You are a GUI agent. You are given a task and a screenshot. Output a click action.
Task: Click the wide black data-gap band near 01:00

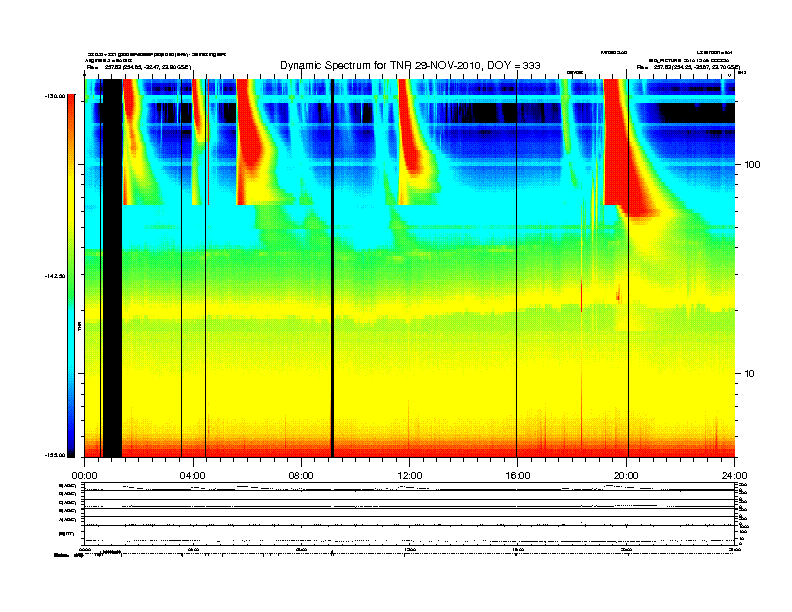[x=112, y=268]
